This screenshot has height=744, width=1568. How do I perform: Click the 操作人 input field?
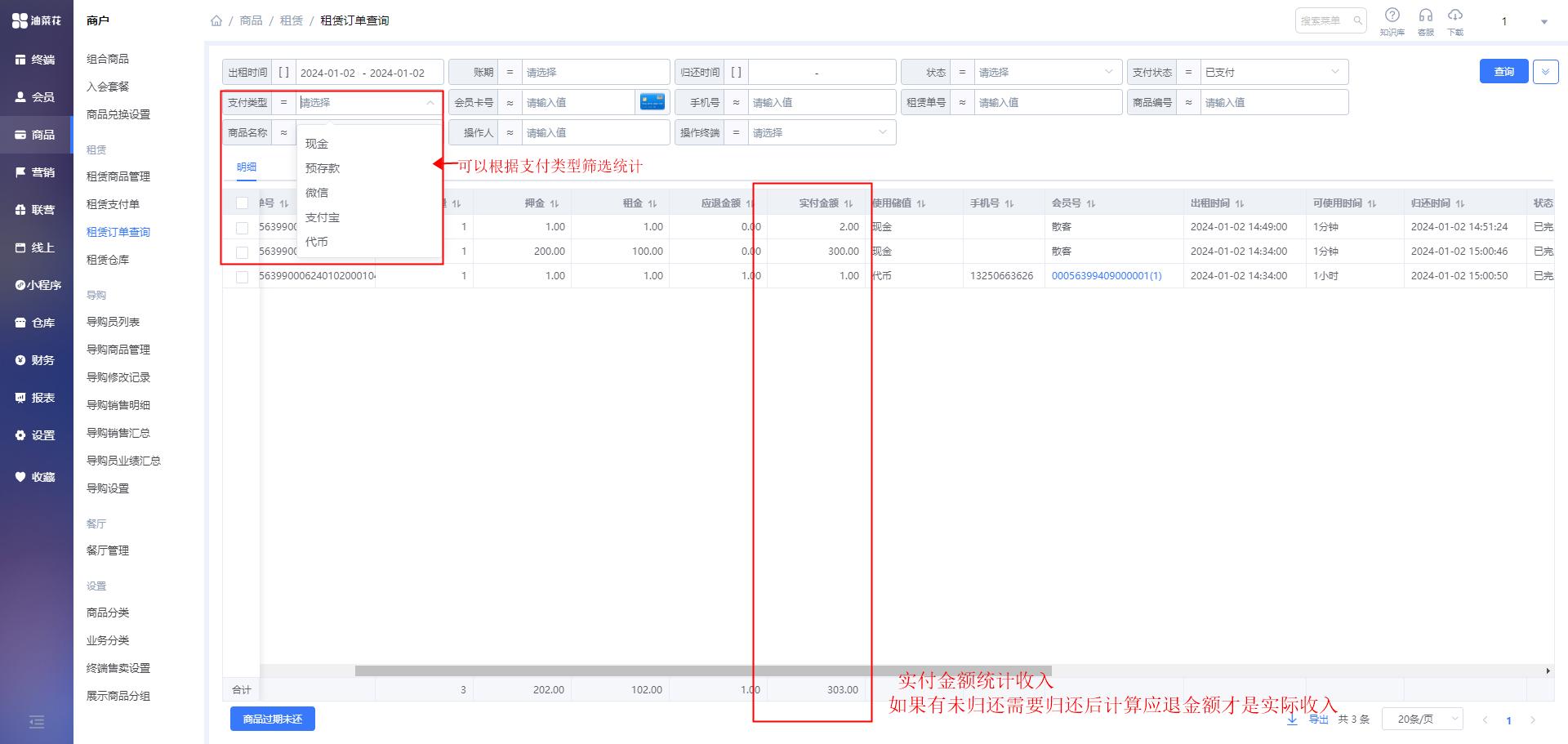[595, 132]
